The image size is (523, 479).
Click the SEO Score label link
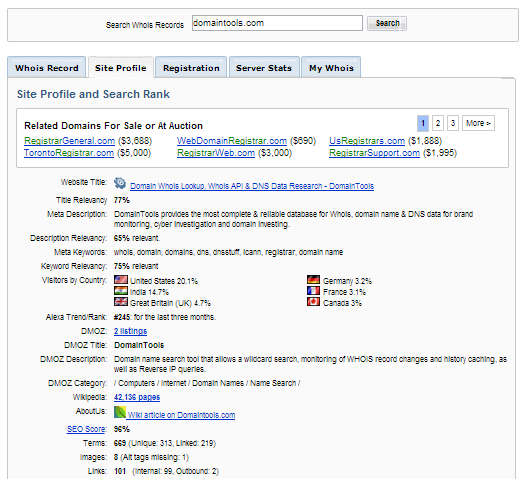coord(86,429)
